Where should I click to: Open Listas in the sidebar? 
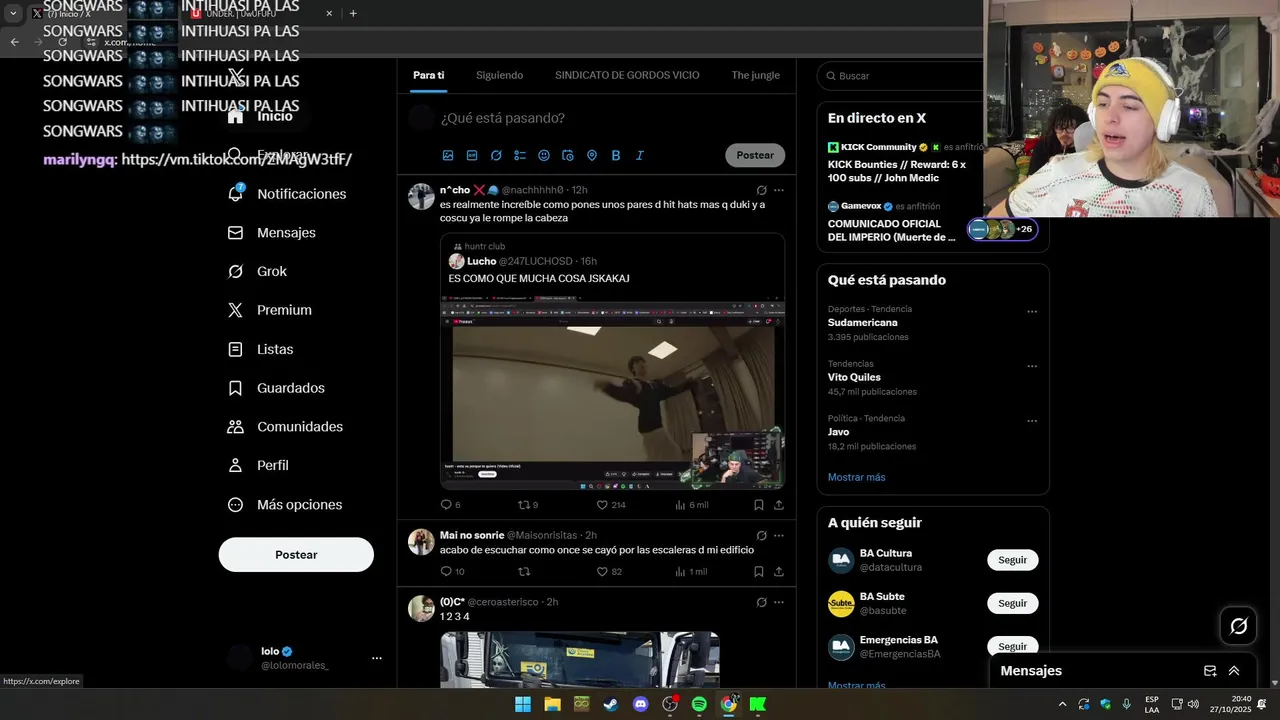point(261,349)
